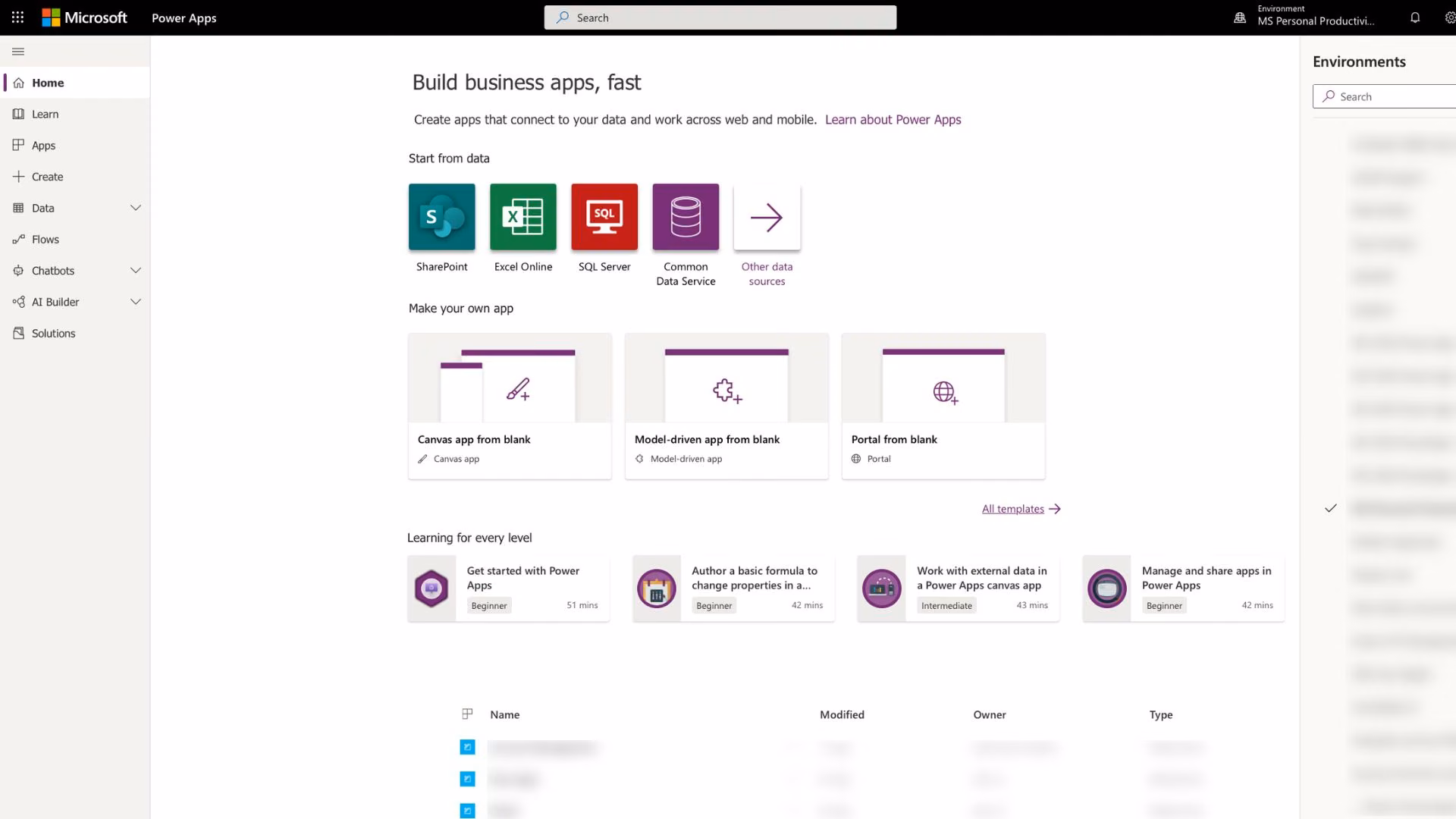Expand the Data section chevron
The image size is (1456, 819).
tap(136, 208)
